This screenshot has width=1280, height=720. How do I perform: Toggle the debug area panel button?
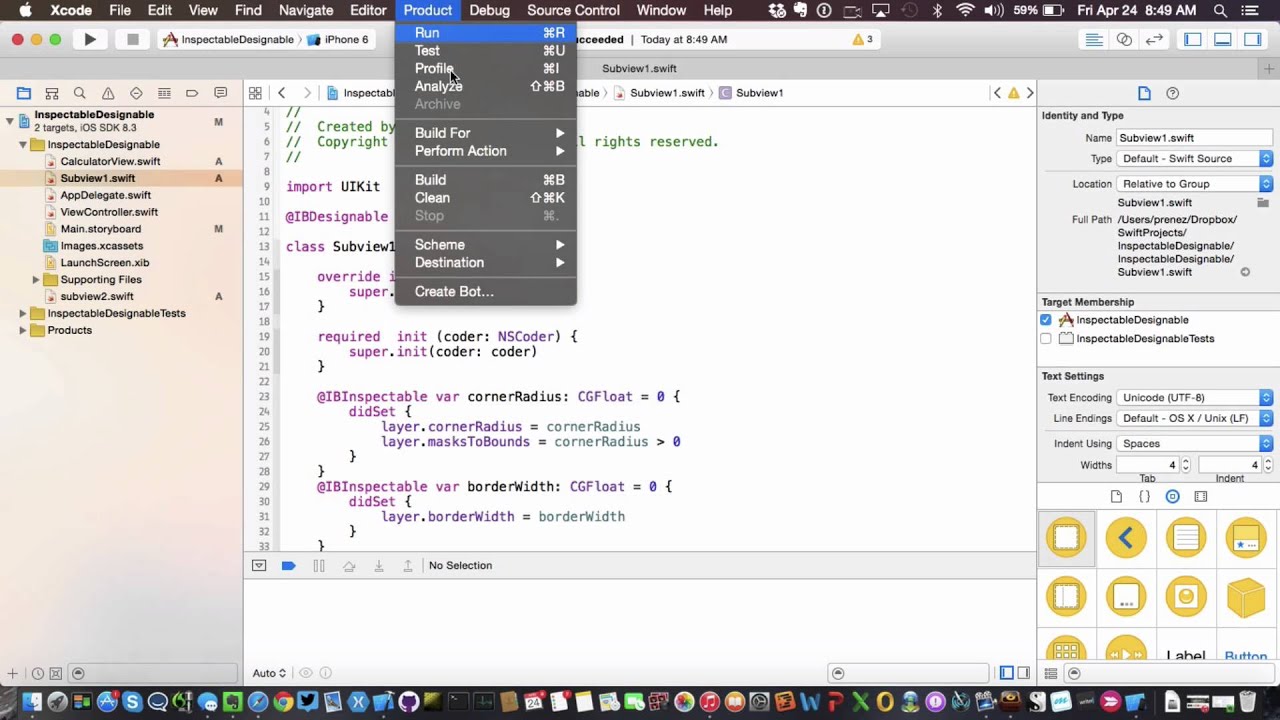[1223, 40]
